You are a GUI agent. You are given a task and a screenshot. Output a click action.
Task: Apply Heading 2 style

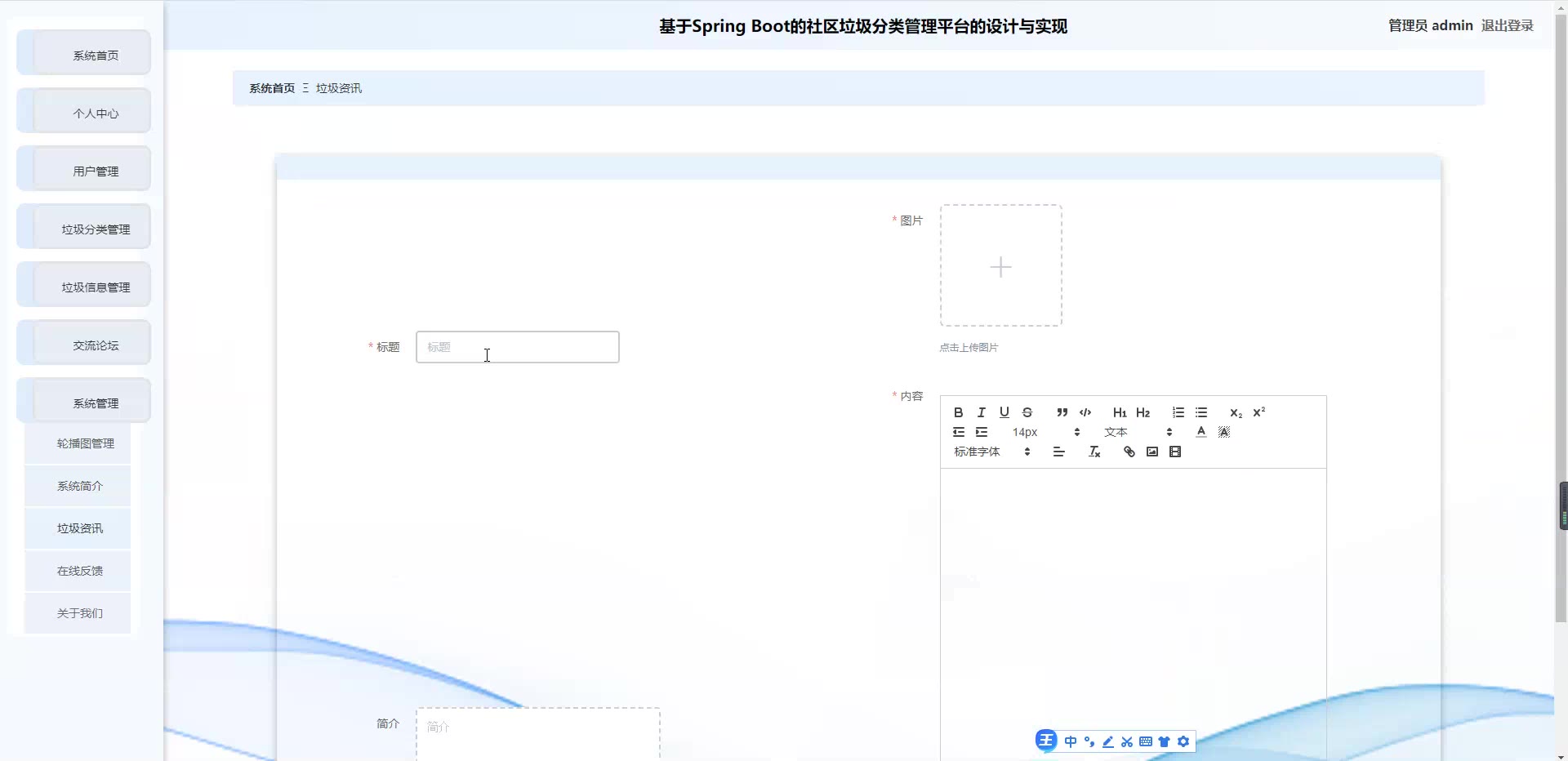tap(1143, 412)
